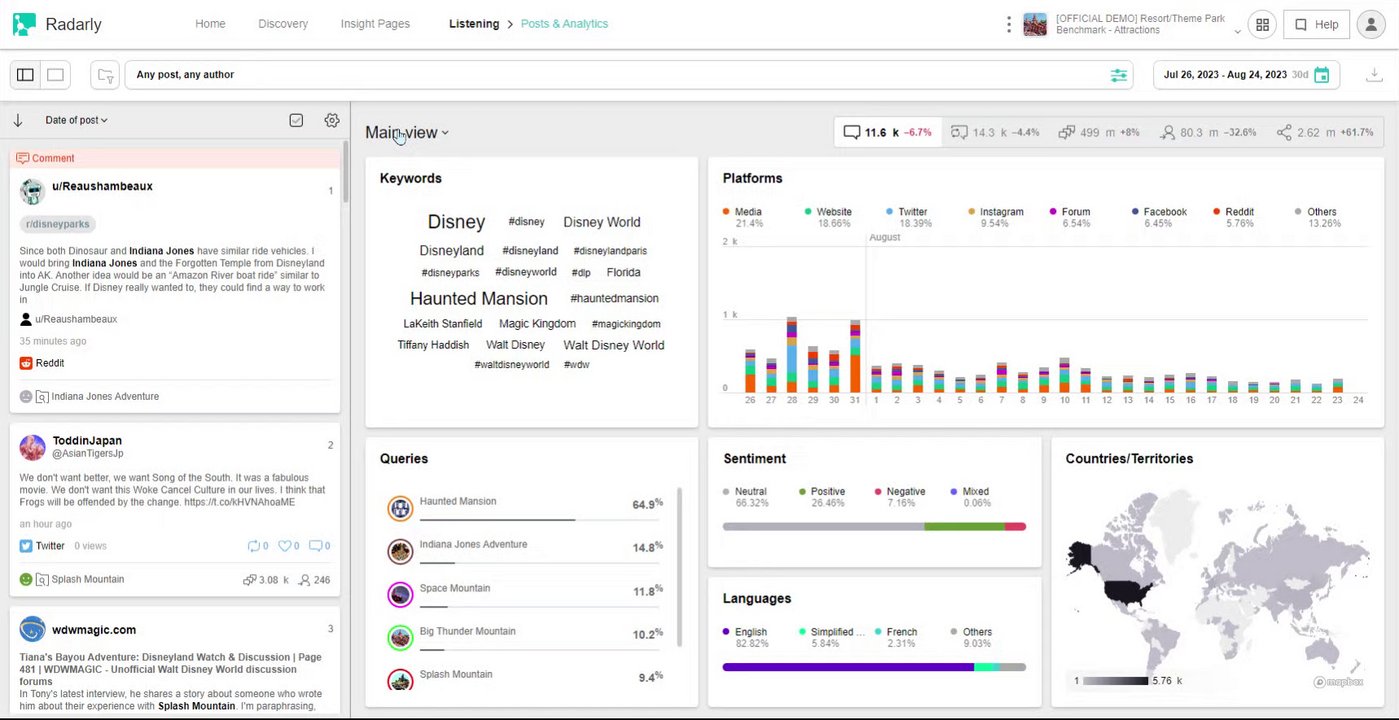Open the date range selector
This screenshot has width=1399, height=720.
pyautogui.click(x=1246, y=75)
